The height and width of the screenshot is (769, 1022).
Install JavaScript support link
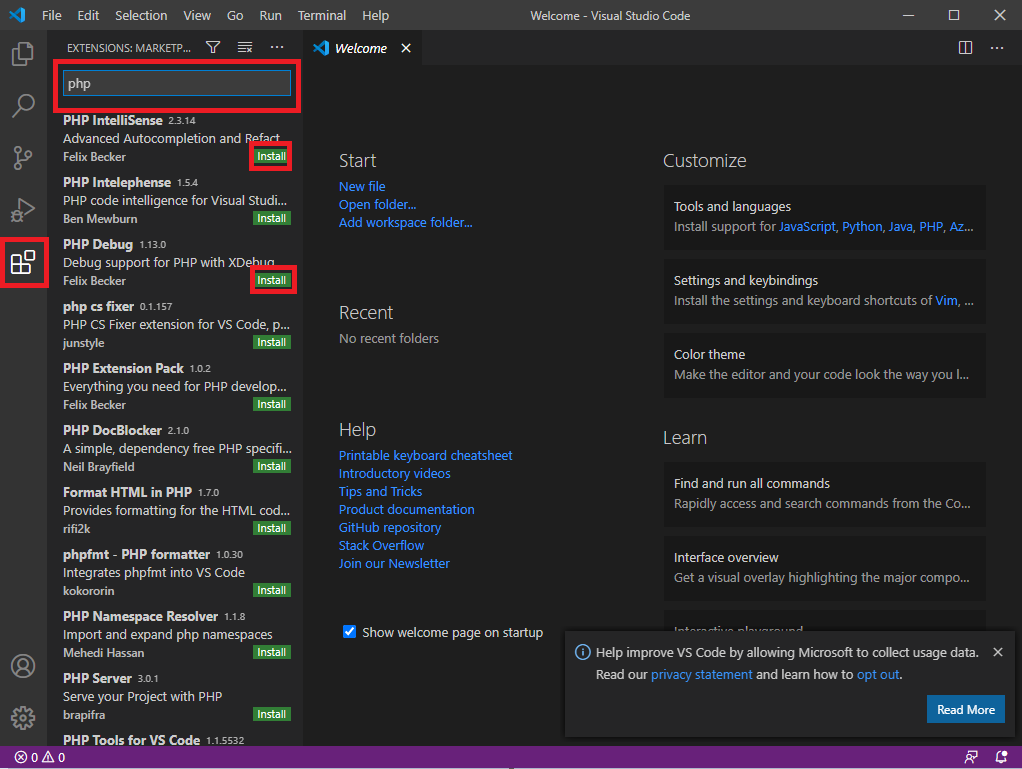[807, 227]
